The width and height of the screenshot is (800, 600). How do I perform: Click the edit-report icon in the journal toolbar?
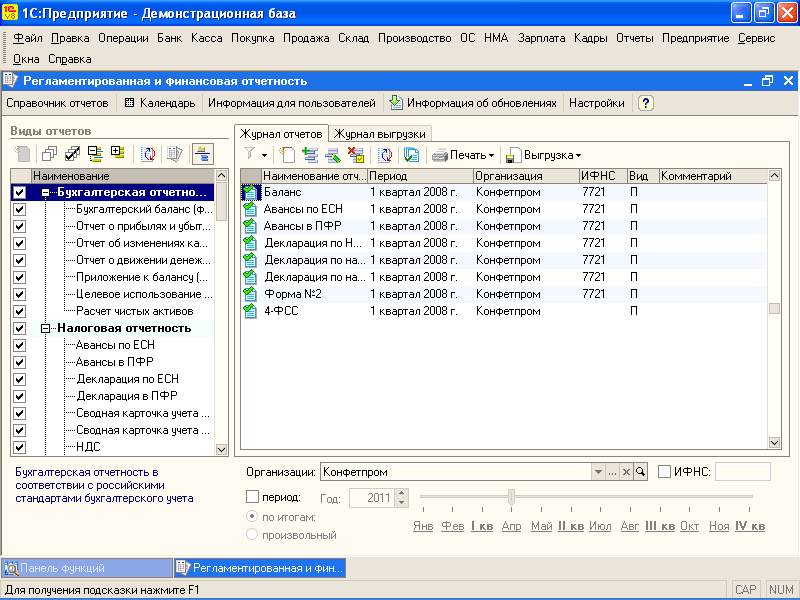(x=333, y=155)
